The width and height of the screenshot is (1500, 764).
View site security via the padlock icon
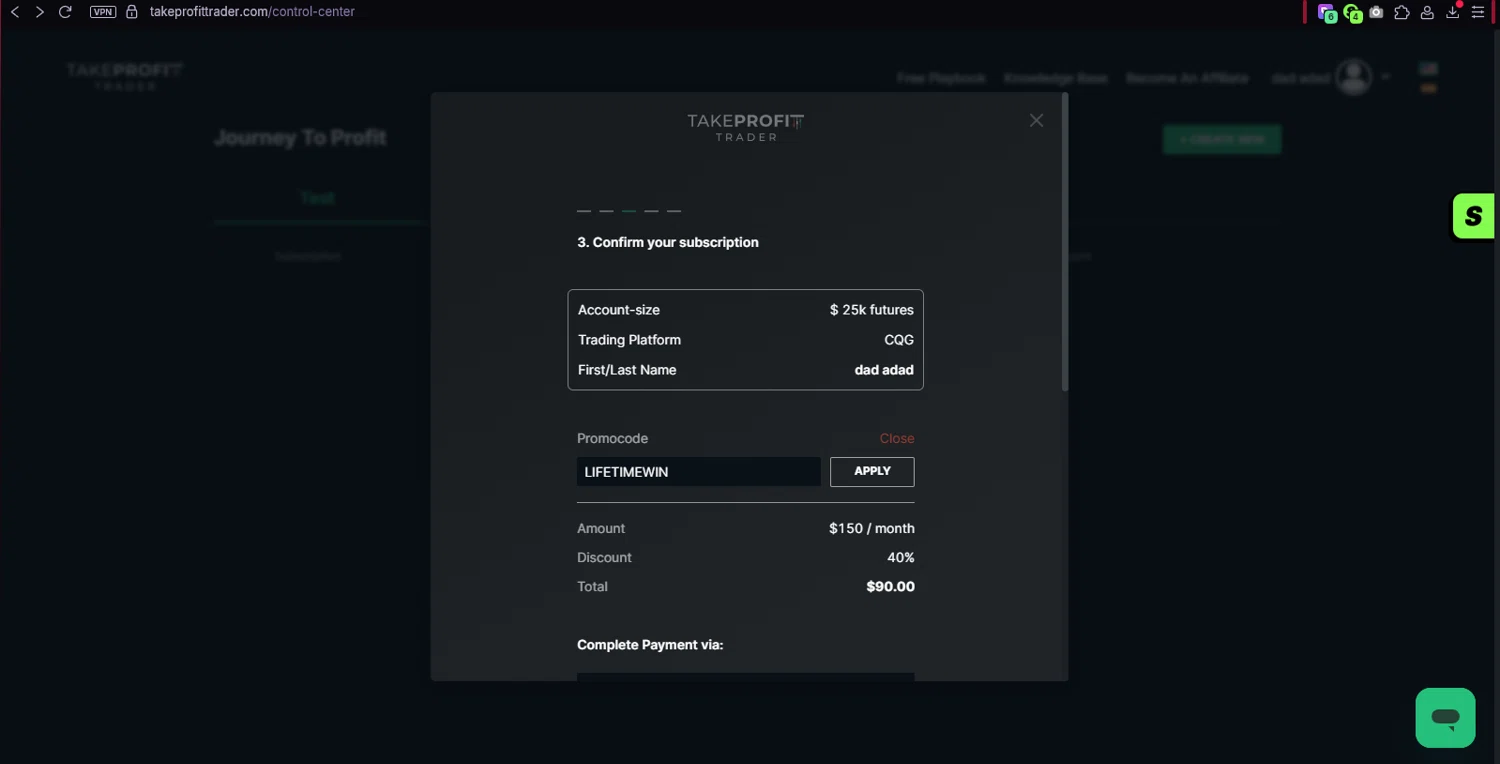pos(131,12)
